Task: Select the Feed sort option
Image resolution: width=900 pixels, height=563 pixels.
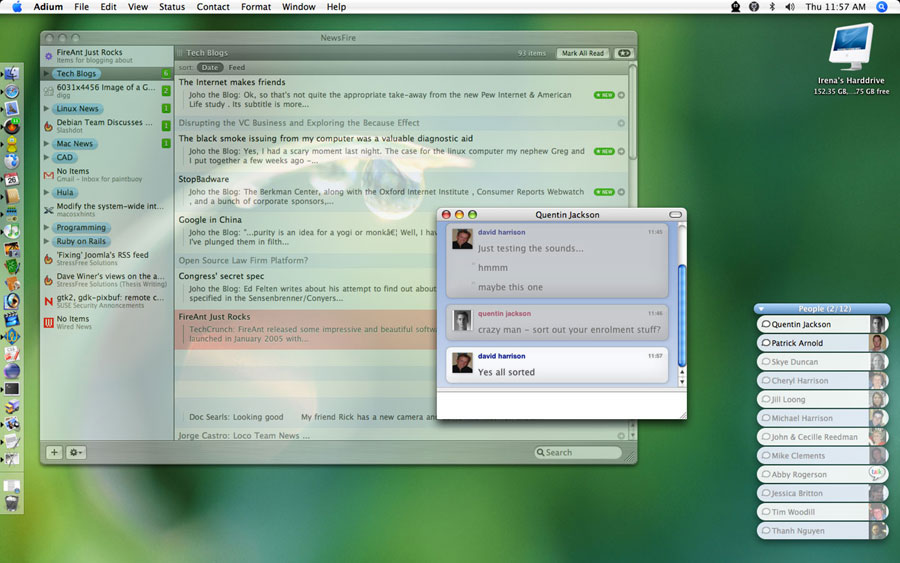Action: click(x=236, y=67)
